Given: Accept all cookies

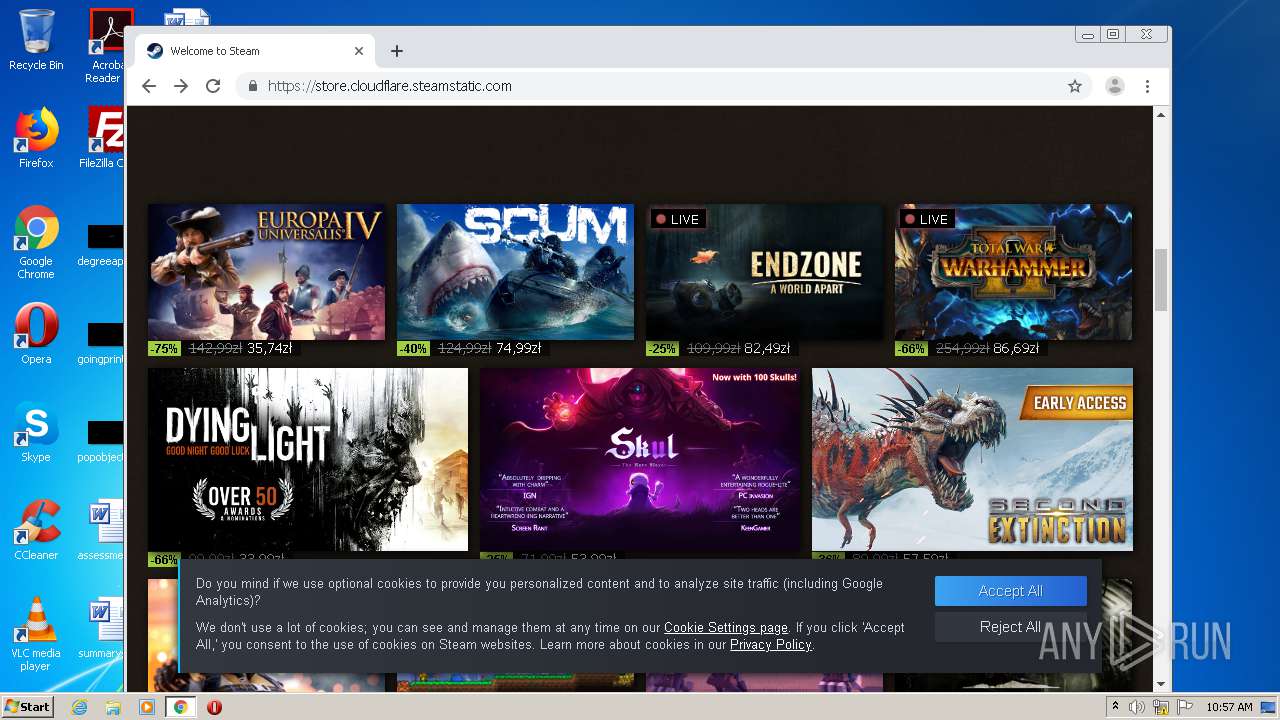Looking at the screenshot, I should 1010,591.
